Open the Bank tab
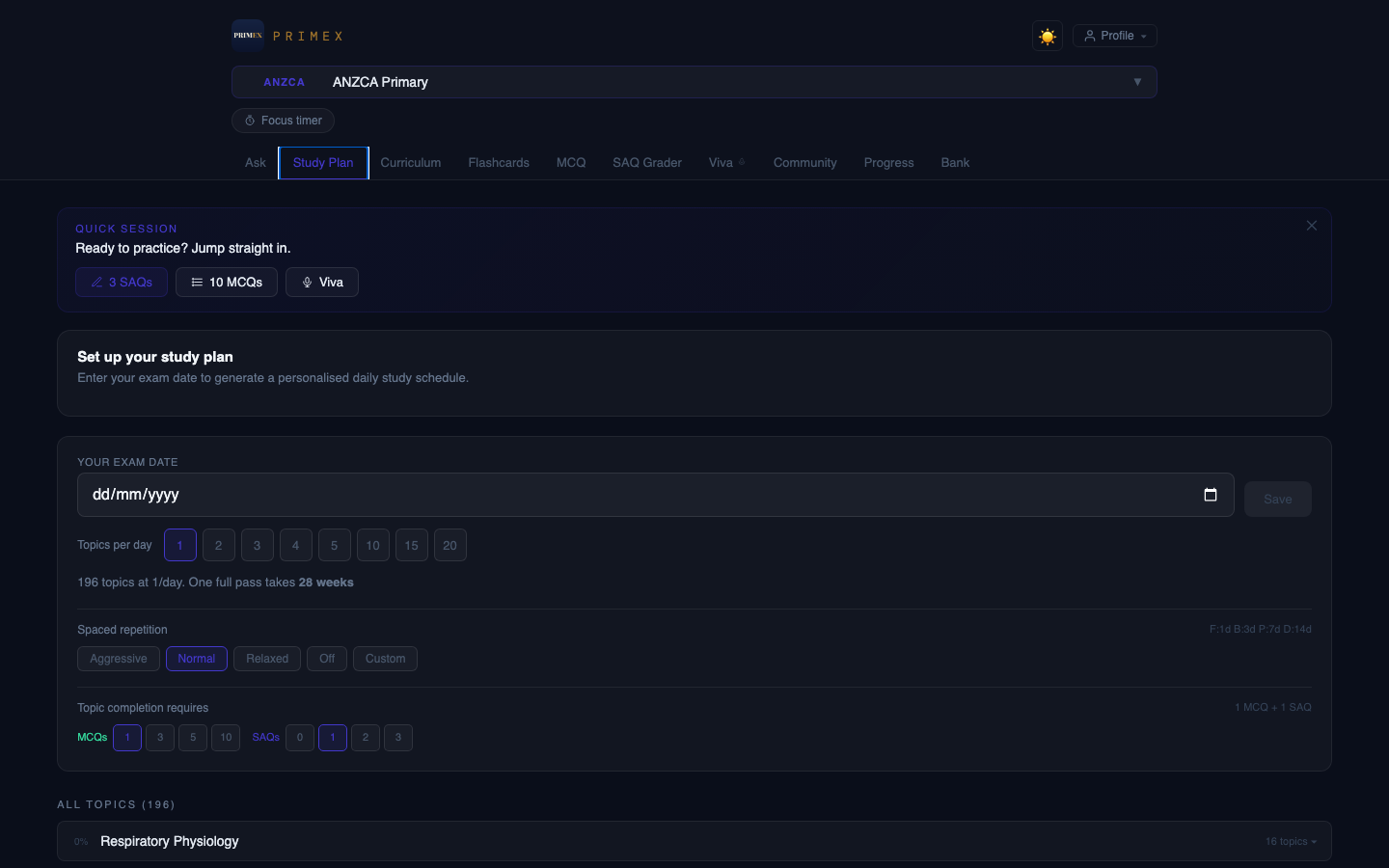 coord(955,163)
